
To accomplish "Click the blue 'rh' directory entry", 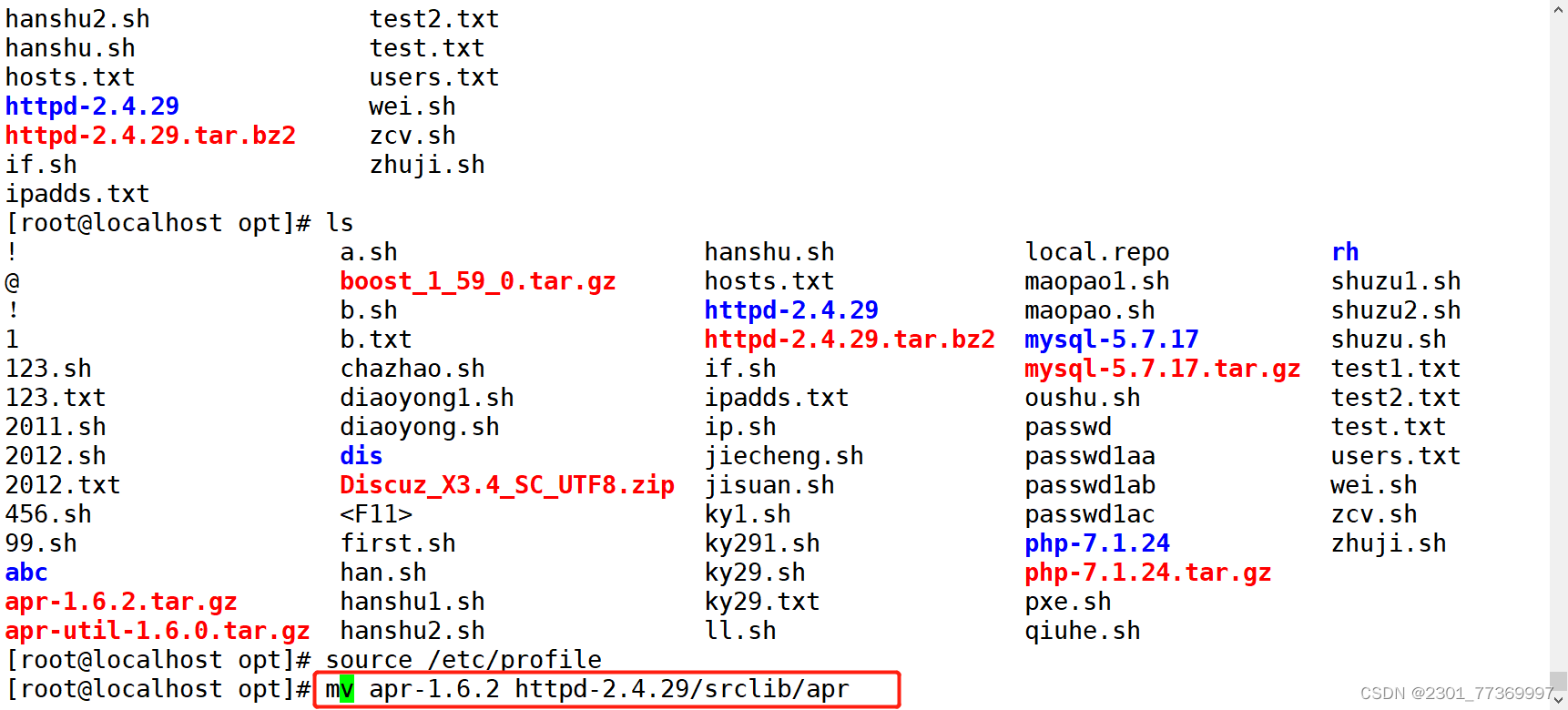I will point(1345,252).
